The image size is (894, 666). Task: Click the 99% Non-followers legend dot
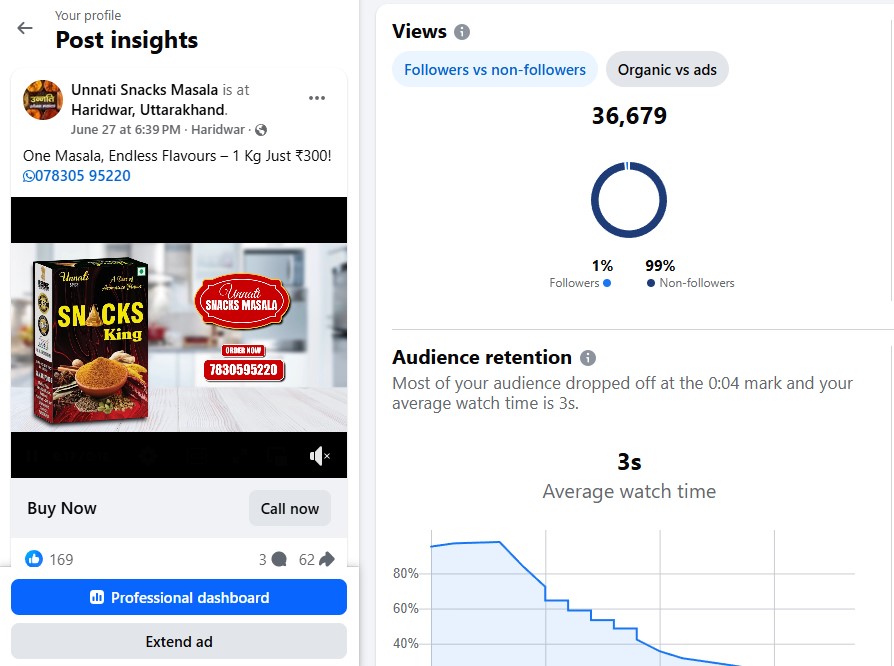pyautogui.click(x=651, y=283)
